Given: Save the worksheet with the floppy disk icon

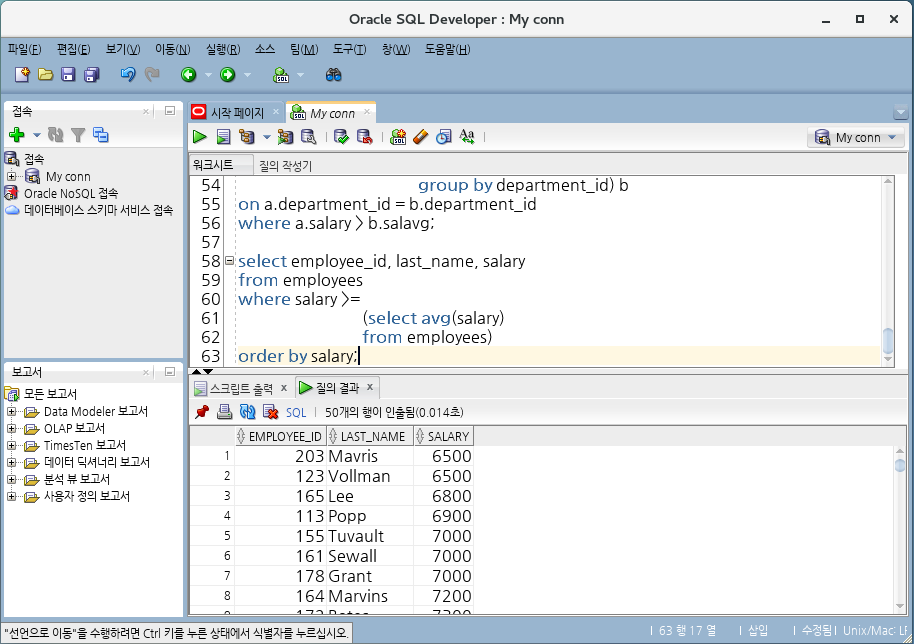Looking at the screenshot, I should click(x=68, y=75).
